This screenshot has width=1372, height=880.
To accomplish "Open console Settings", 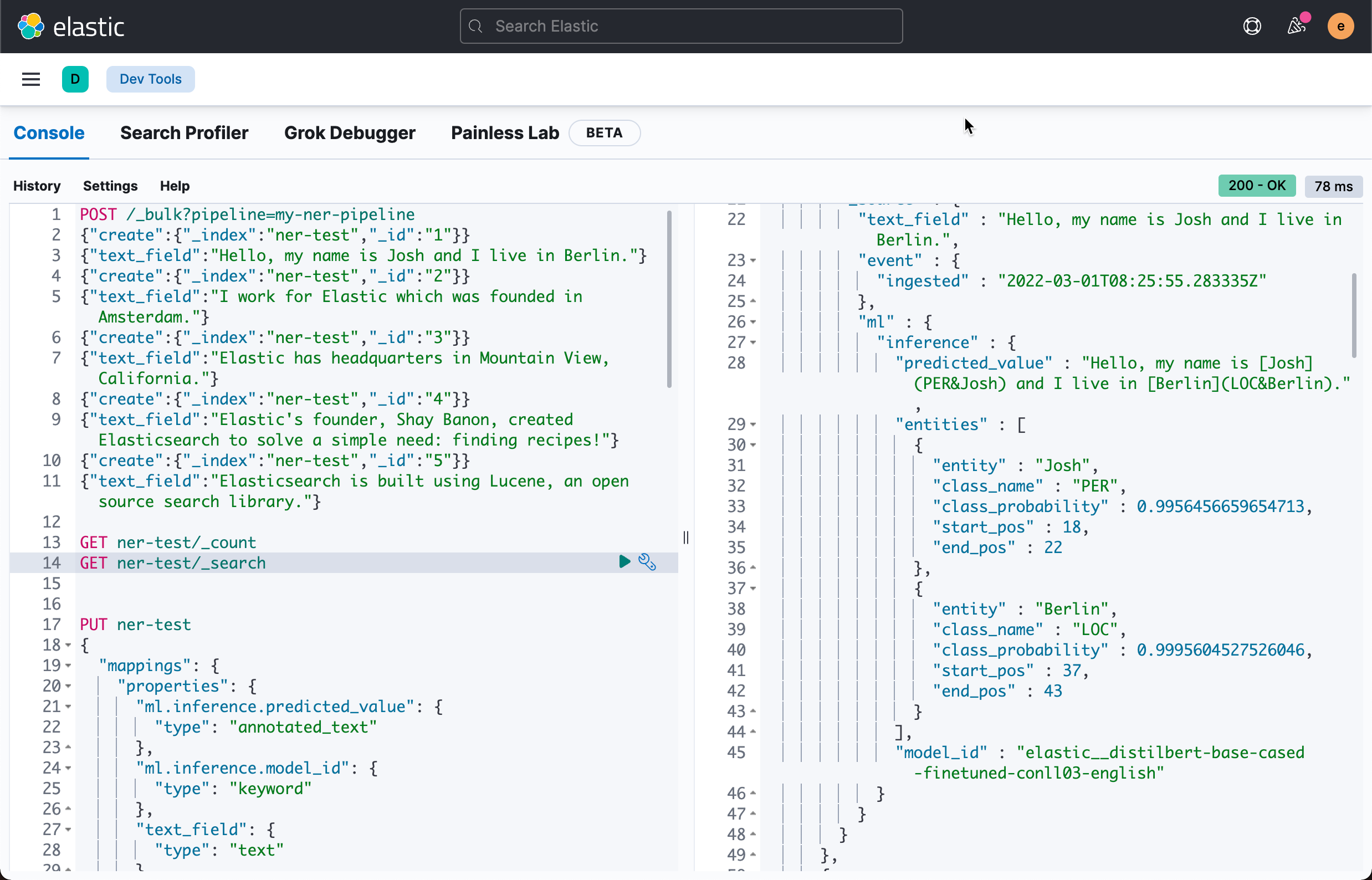I will pyautogui.click(x=110, y=186).
